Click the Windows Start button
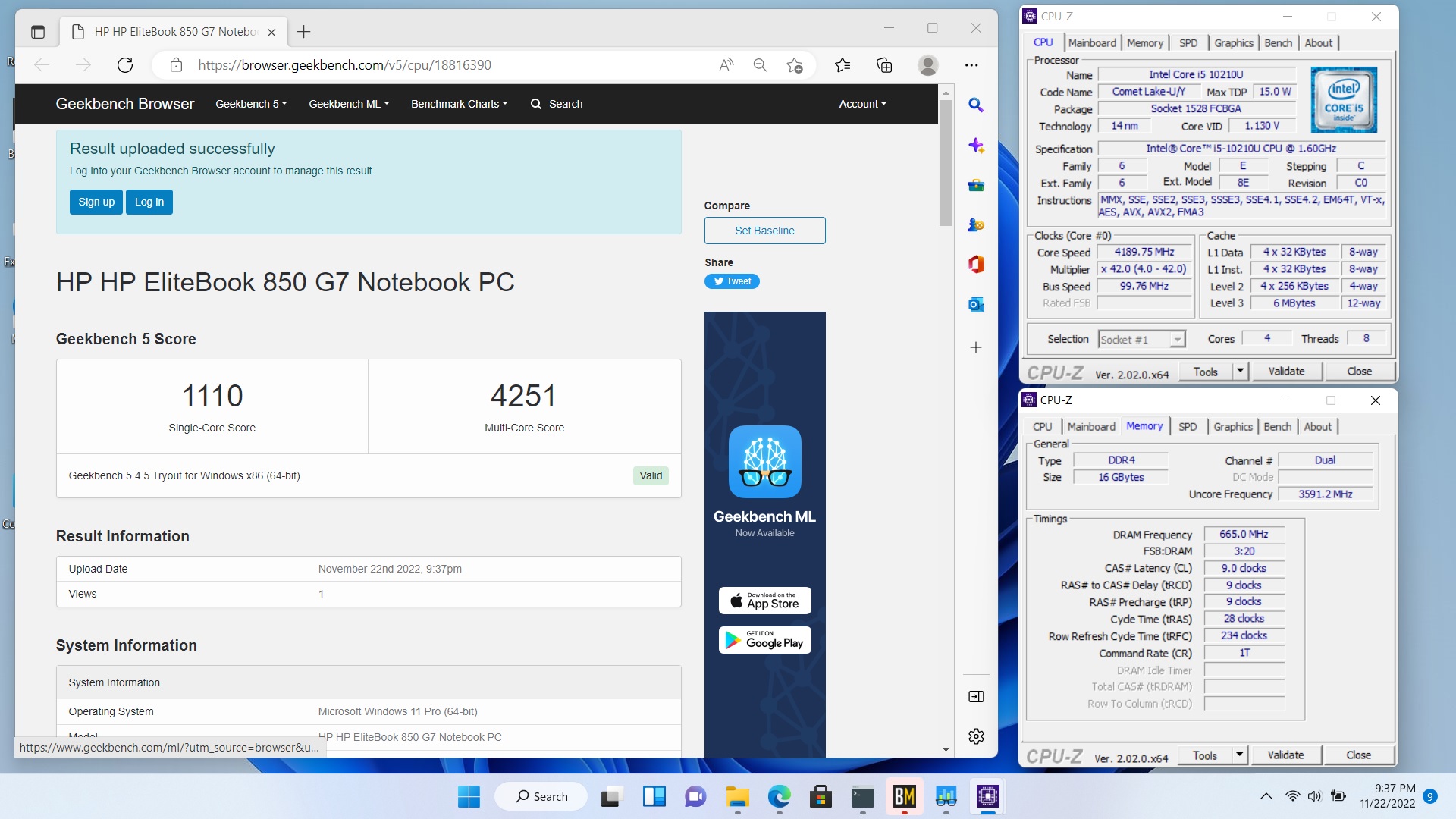1456x819 pixels. [x=469, y=797]
